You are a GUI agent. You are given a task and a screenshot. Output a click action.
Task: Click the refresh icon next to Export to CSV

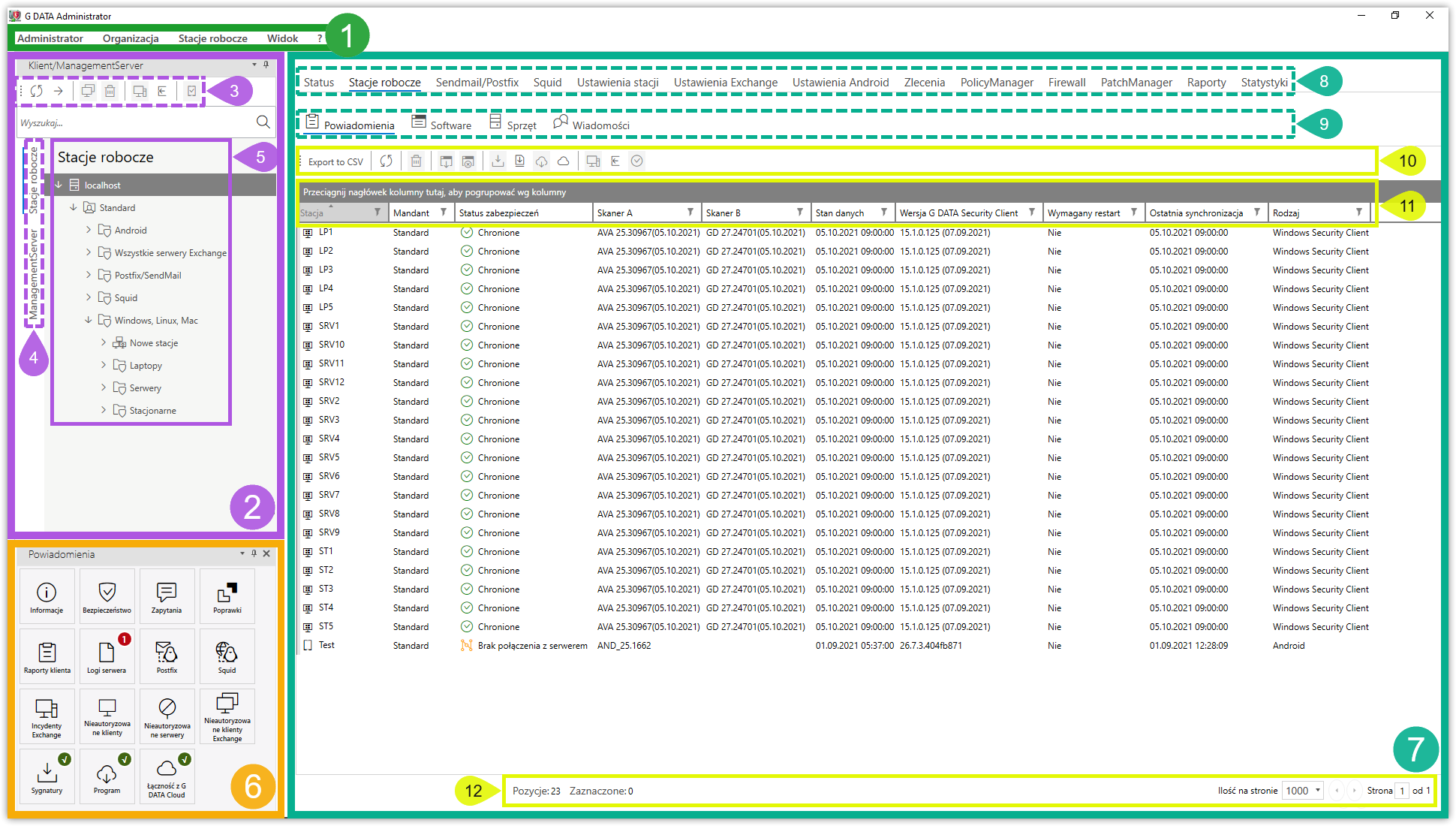tap(386, 161)
